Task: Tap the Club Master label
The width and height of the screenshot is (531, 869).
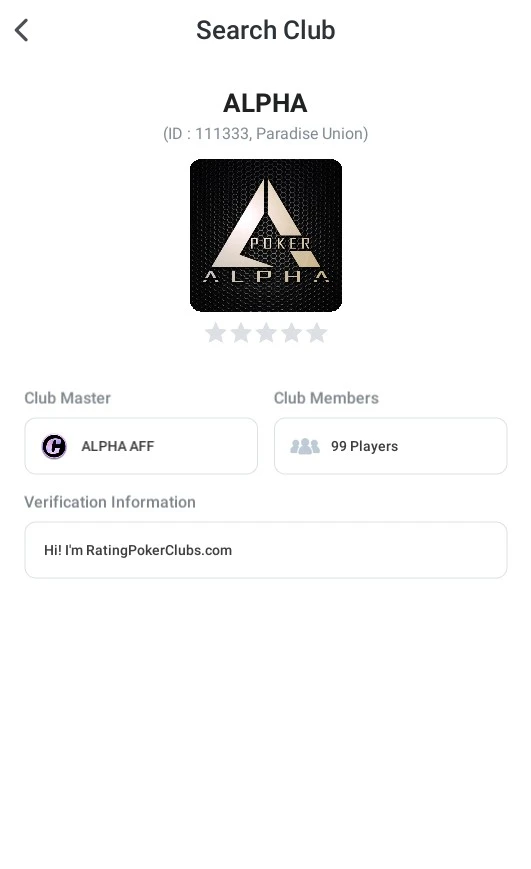Action: pos(68,398)
